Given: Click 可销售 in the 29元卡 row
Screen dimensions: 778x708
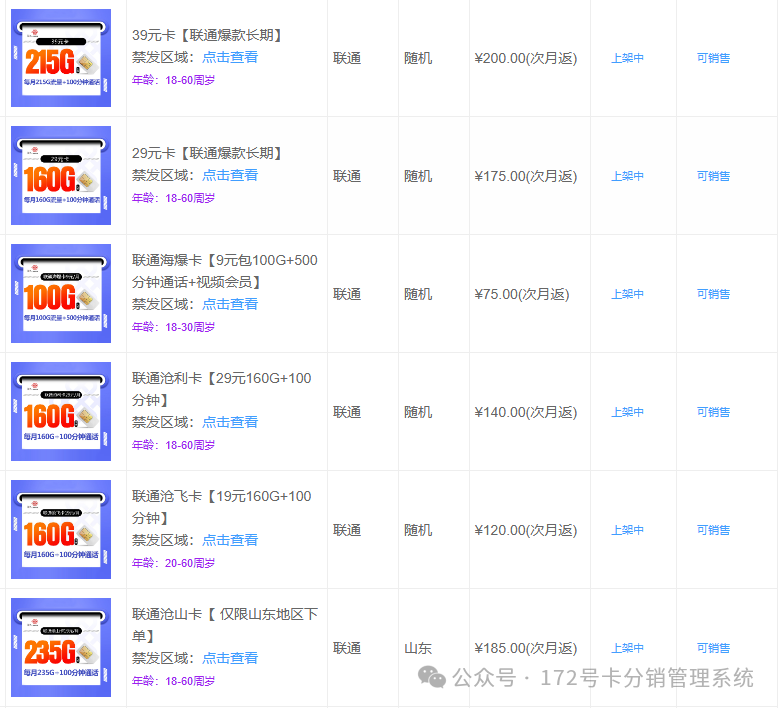Looking at the screenshot, I should (713, 176).
